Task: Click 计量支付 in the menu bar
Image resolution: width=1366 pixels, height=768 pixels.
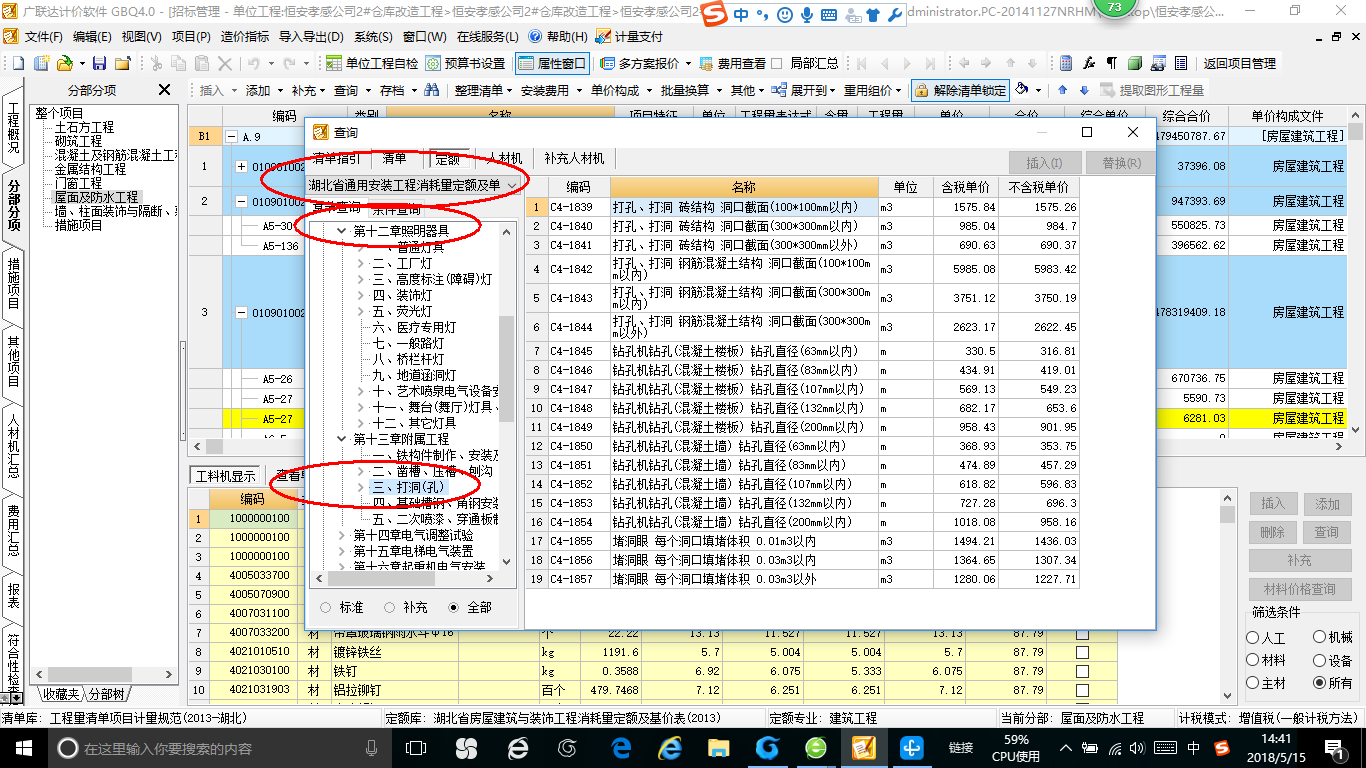Action: 629,36
